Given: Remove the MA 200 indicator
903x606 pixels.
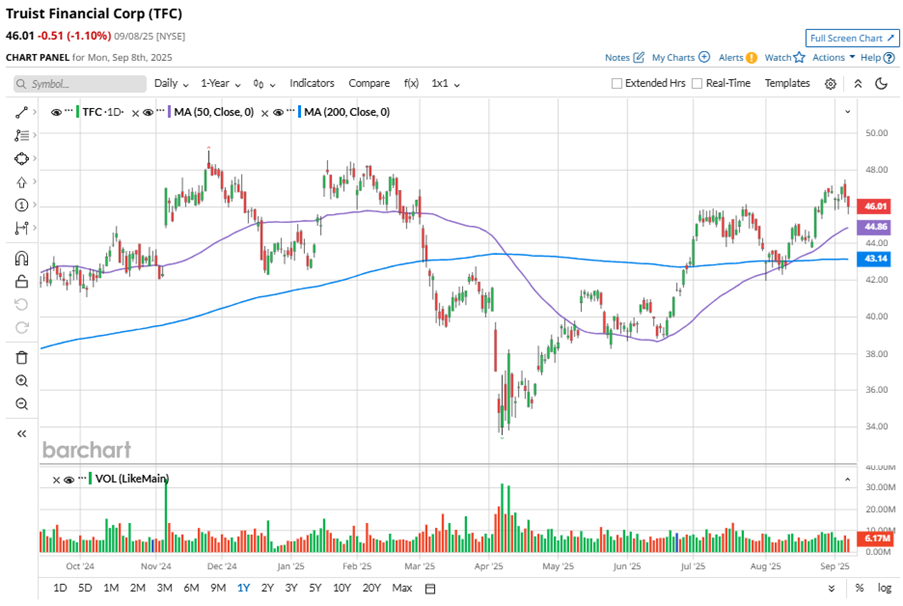Looking at the screenshot, I should pyautogui.click(x=265, y=113).
